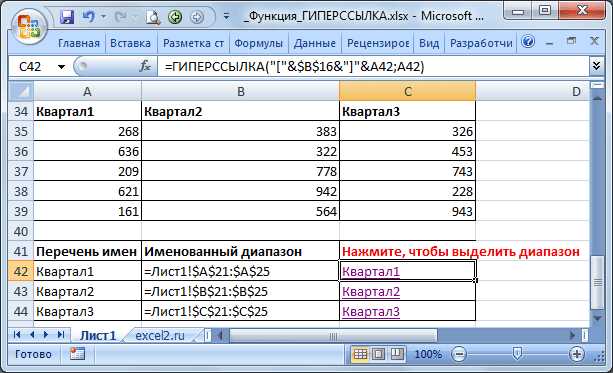Select all cells with the corner button
The height and width of the screenshot is (373, 613).
[21, 91]
